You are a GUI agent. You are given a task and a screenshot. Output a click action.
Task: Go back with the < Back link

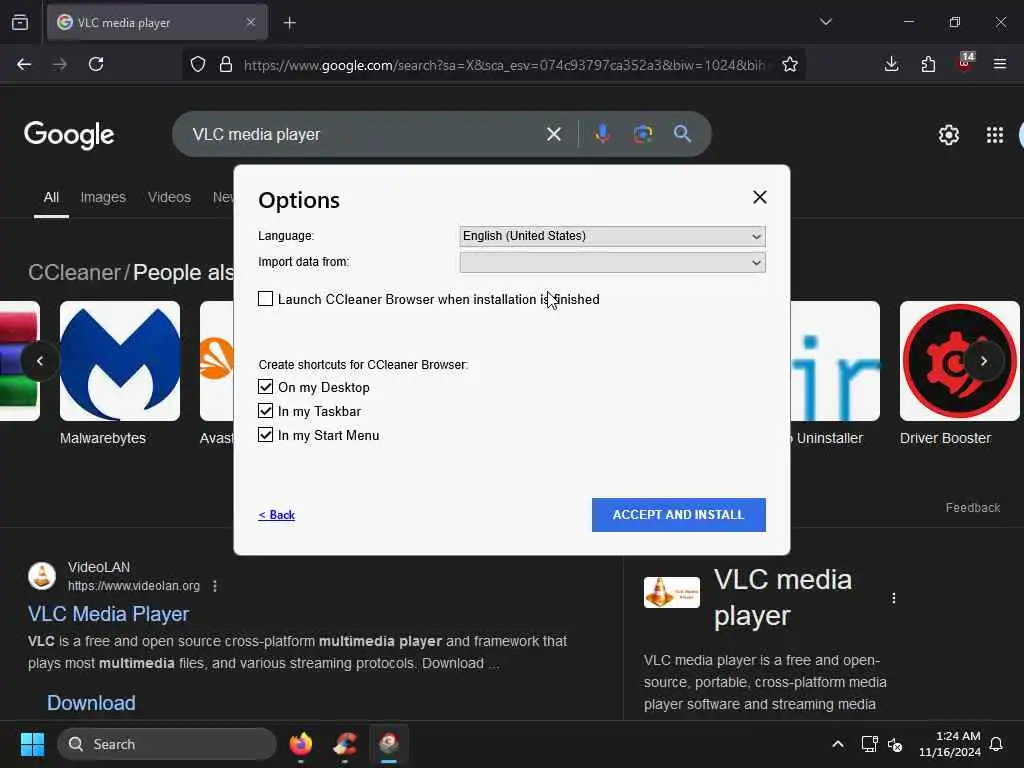click(277, 515)
